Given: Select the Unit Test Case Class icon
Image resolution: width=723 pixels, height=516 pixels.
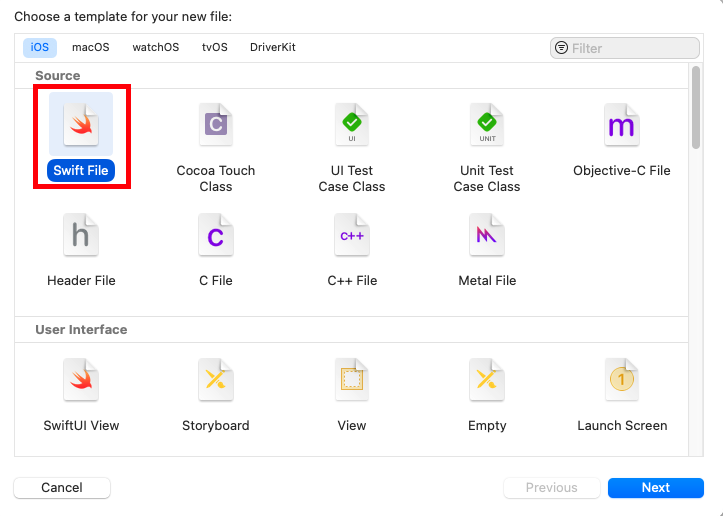Looking at the screenshot, I should pos(487,125).
